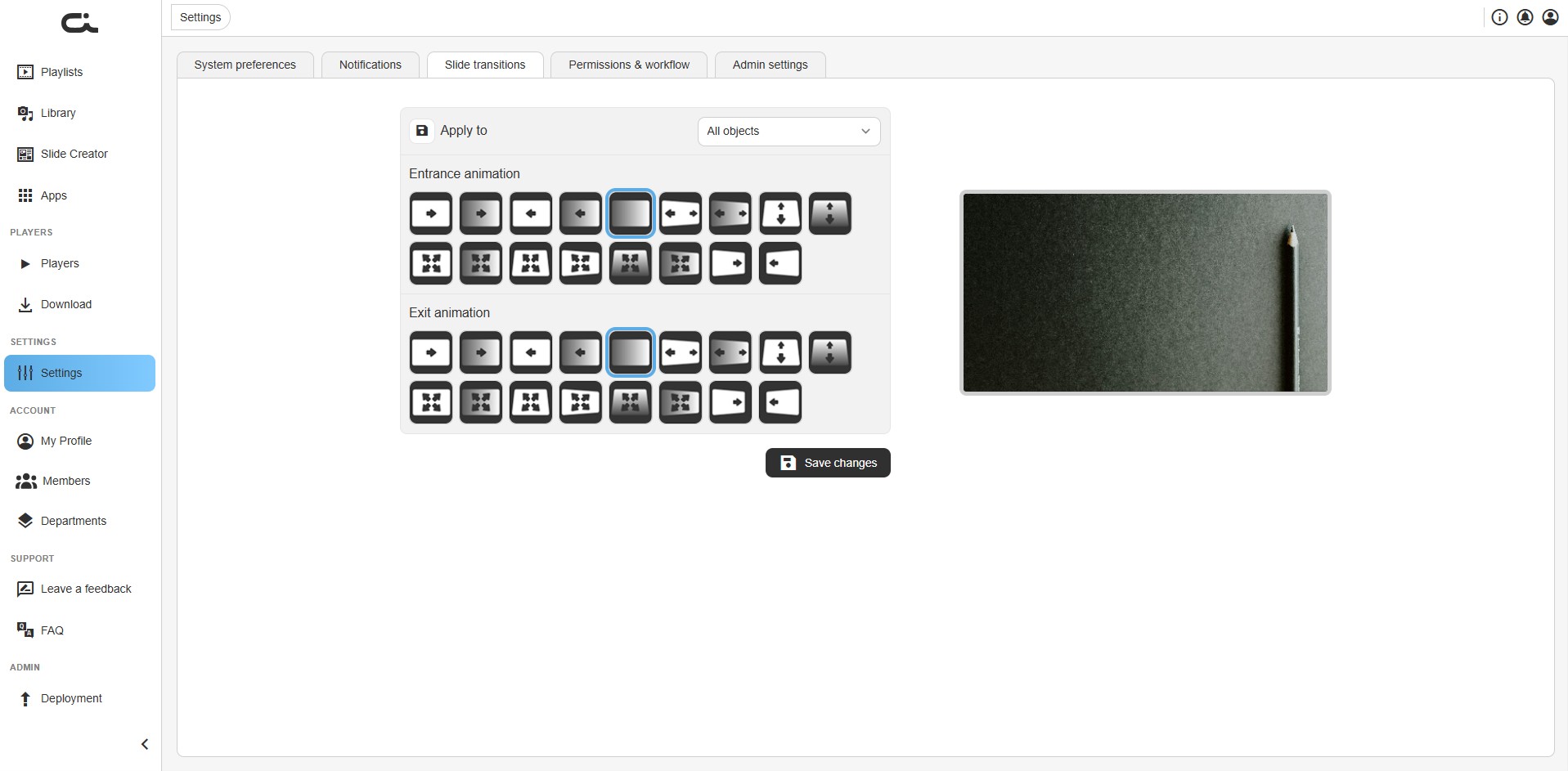Switch to System preferences tab
Image resolution: width=1568 pixels, height=771 pixels.
(245, 65)
